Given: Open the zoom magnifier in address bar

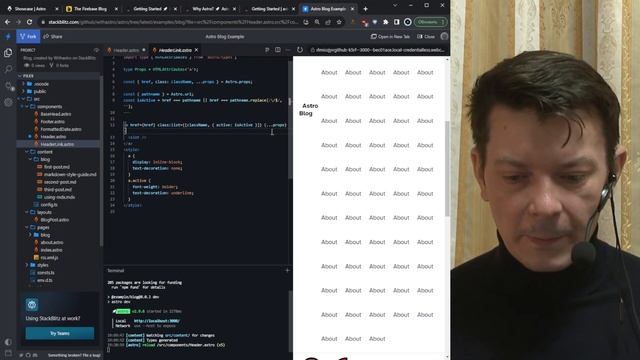Looking at the screenshot, I should click(x=317, y=22).
